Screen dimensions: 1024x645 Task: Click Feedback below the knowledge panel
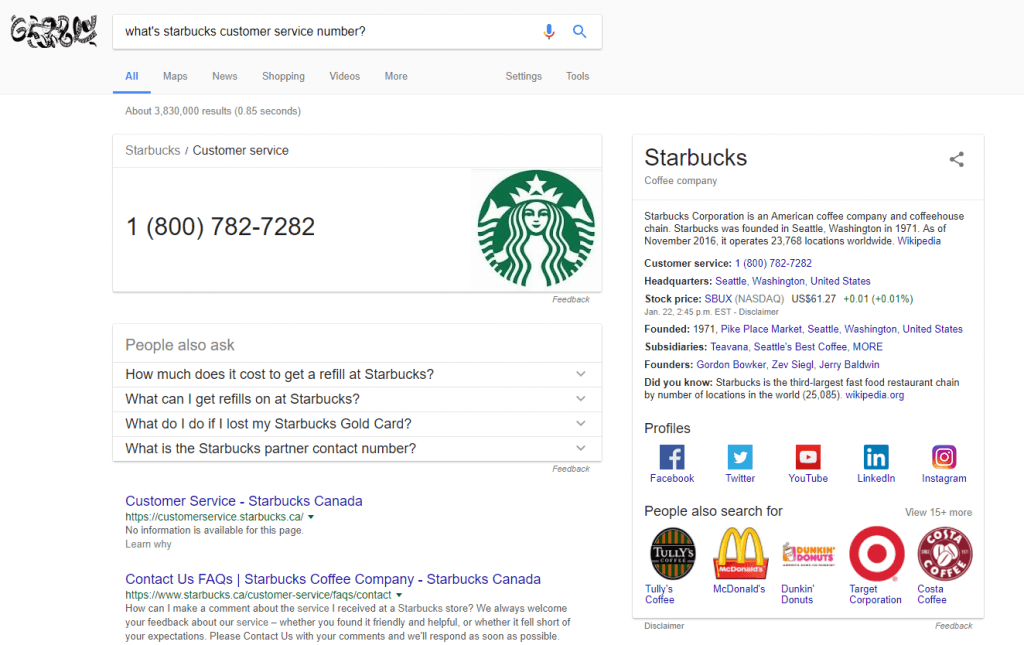pyautogui.click(x=953, y=626)
